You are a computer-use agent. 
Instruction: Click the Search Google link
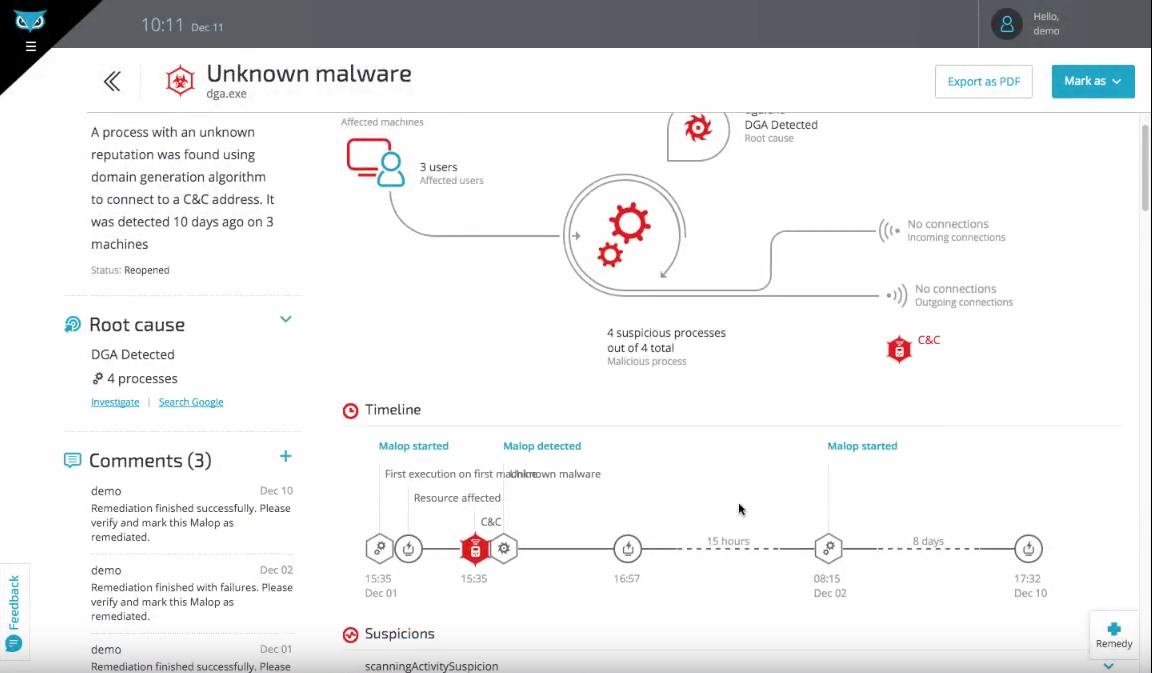pyautogui.click(x=191, y=402)
